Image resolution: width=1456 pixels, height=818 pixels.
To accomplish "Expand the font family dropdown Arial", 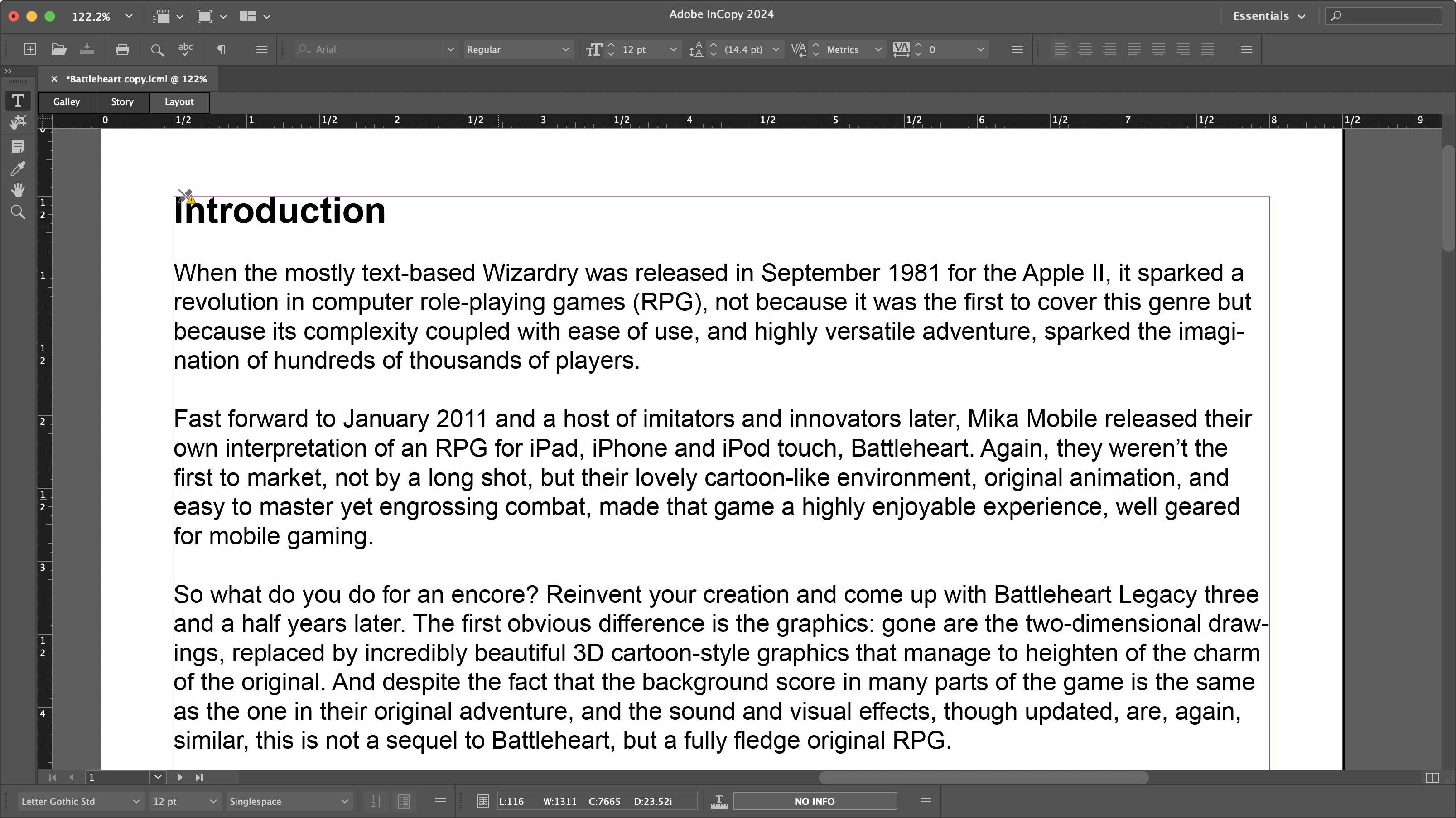I will click(x=449, y=49).
